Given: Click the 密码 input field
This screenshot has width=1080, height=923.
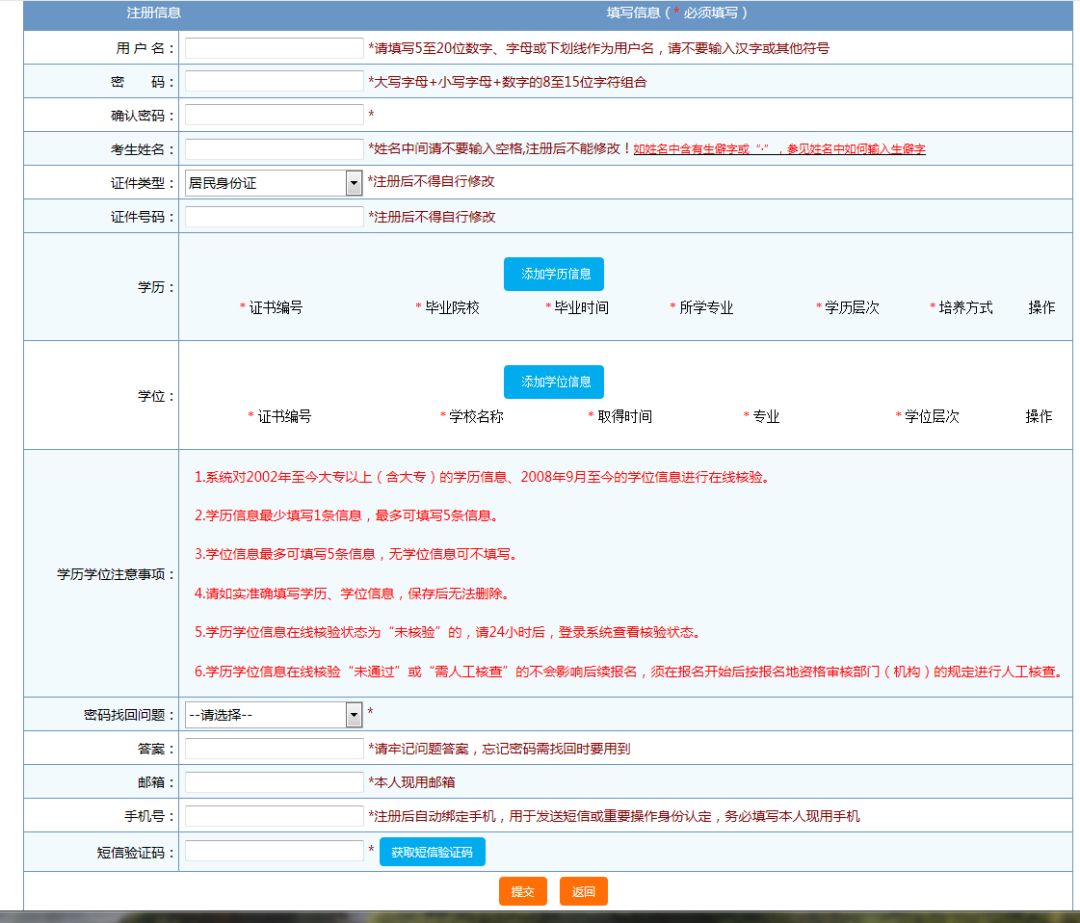Looking at the screenshot, I should point(274,81).
